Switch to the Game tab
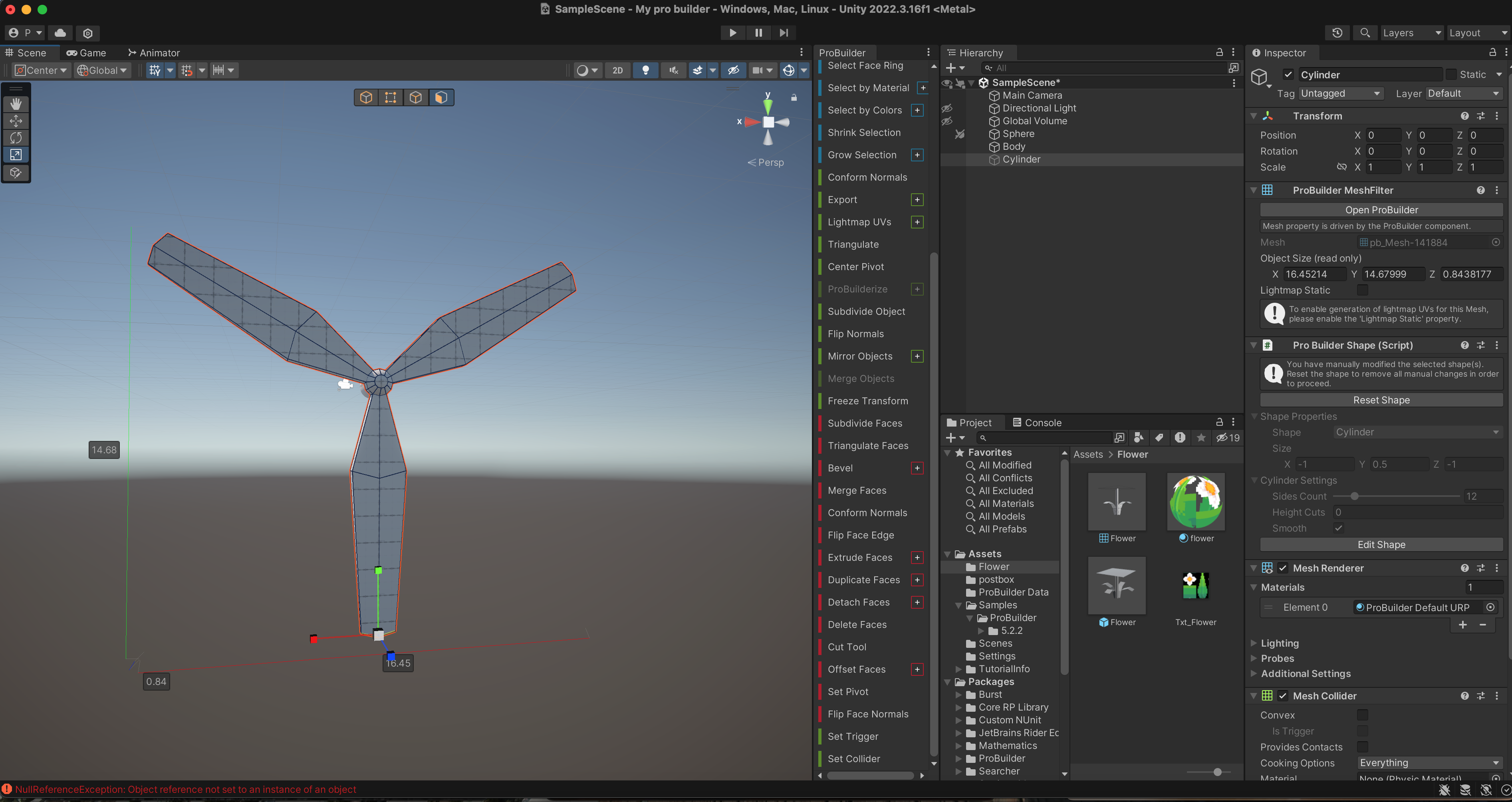Image resolution: width=1512 pixels, height=802 pixels. tap(86, 53)
